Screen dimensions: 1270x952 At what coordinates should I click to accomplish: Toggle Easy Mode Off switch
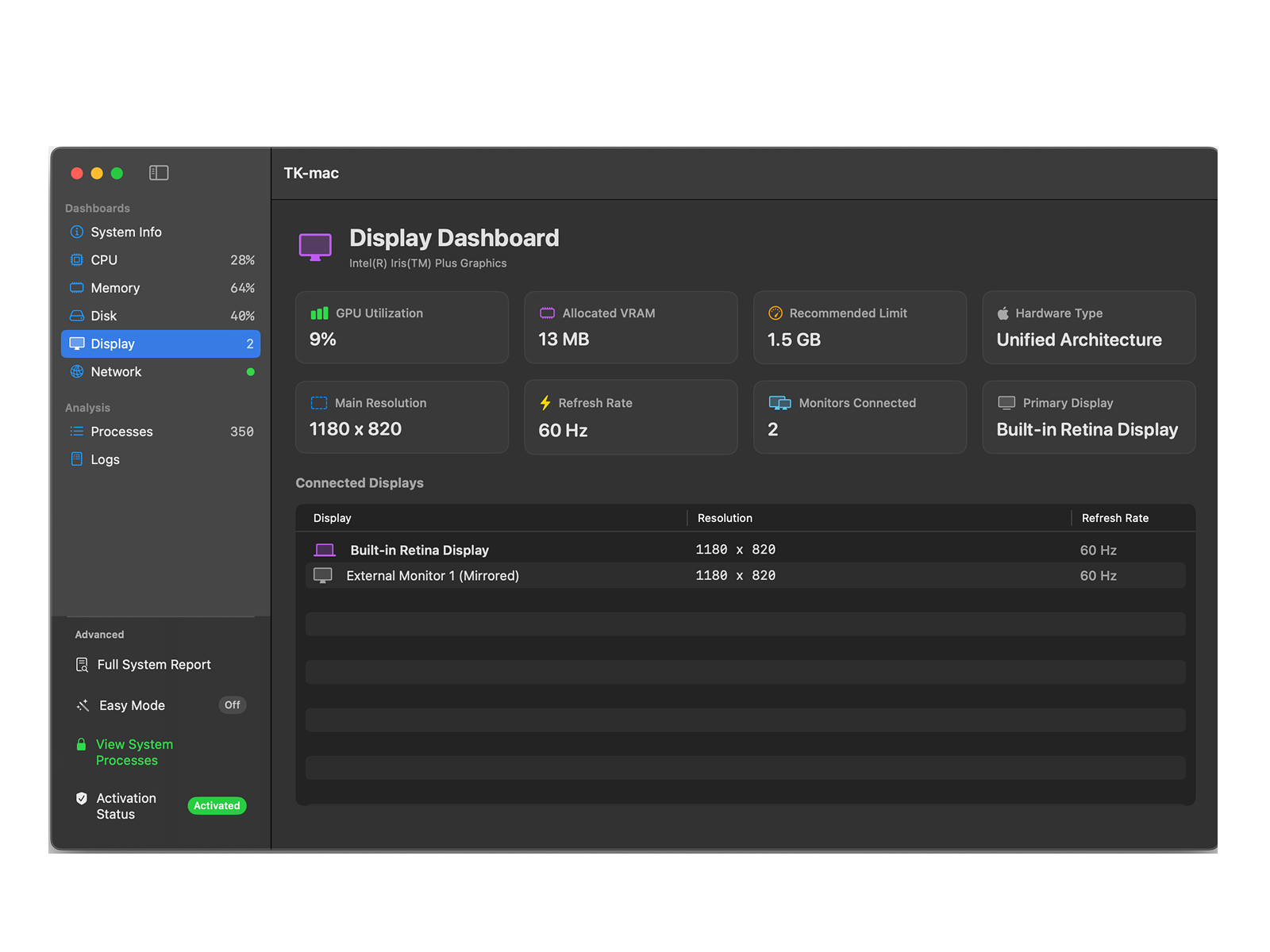point(233,705)
